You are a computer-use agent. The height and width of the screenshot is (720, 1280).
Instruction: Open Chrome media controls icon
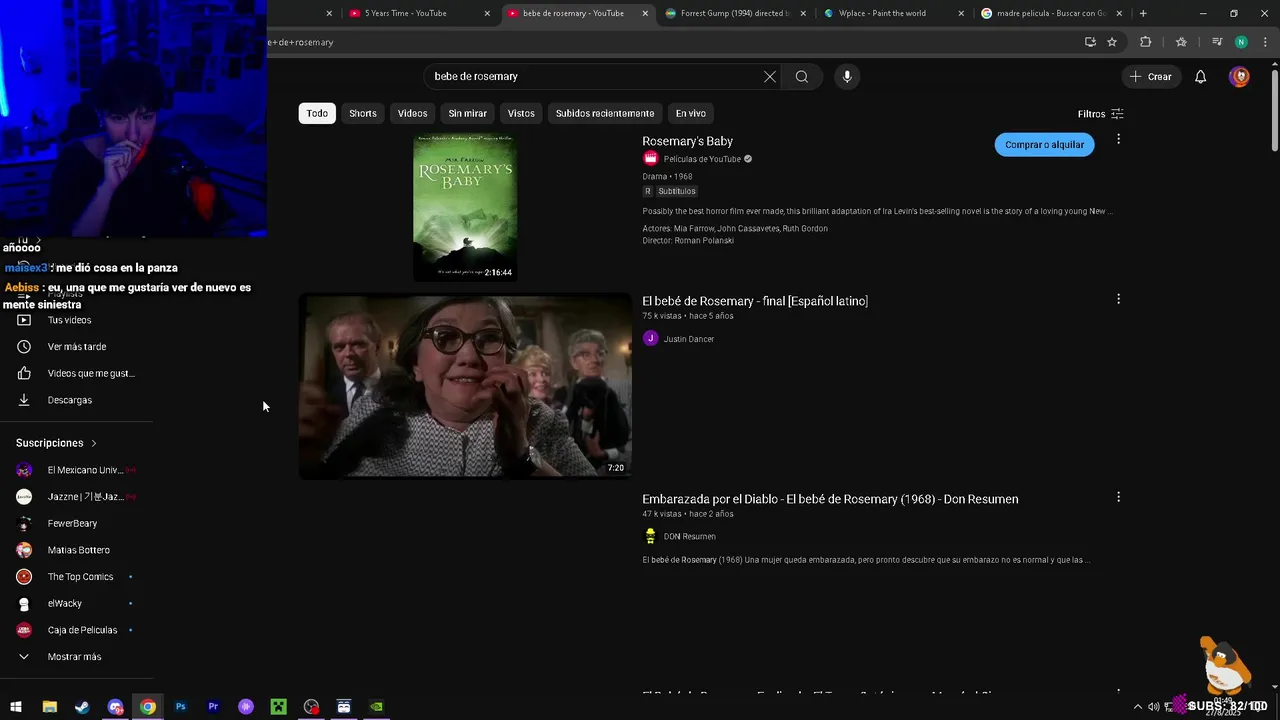point(1217,42)
